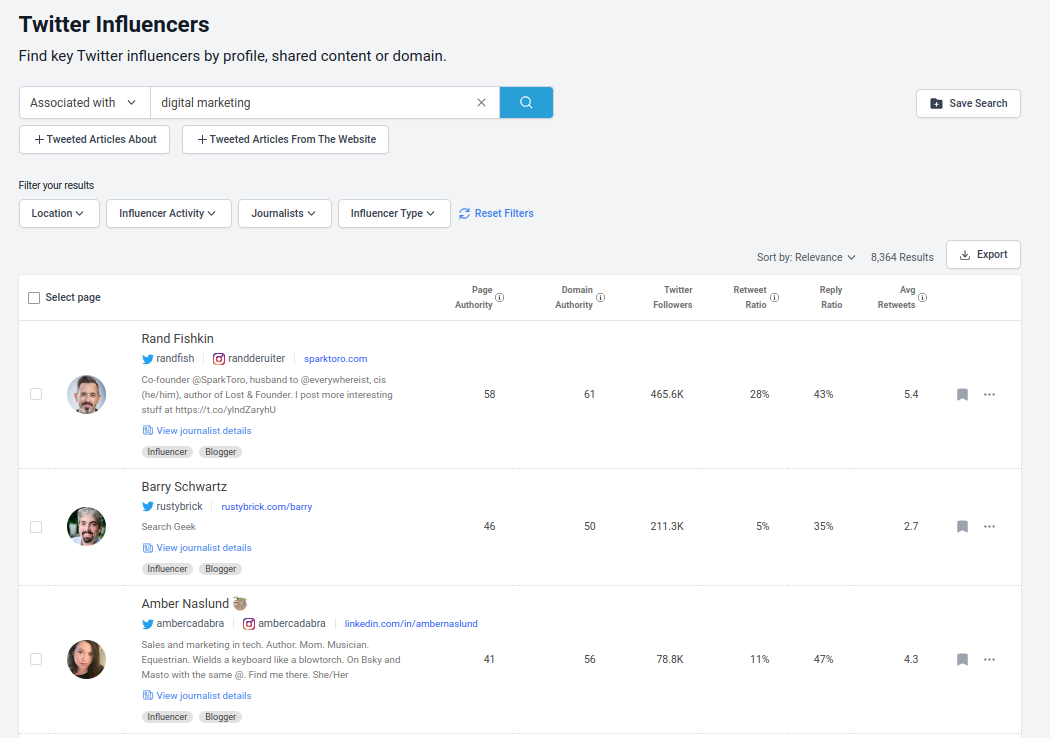
Task: Click the blue search magnifier button
Action: pos(526,103)
